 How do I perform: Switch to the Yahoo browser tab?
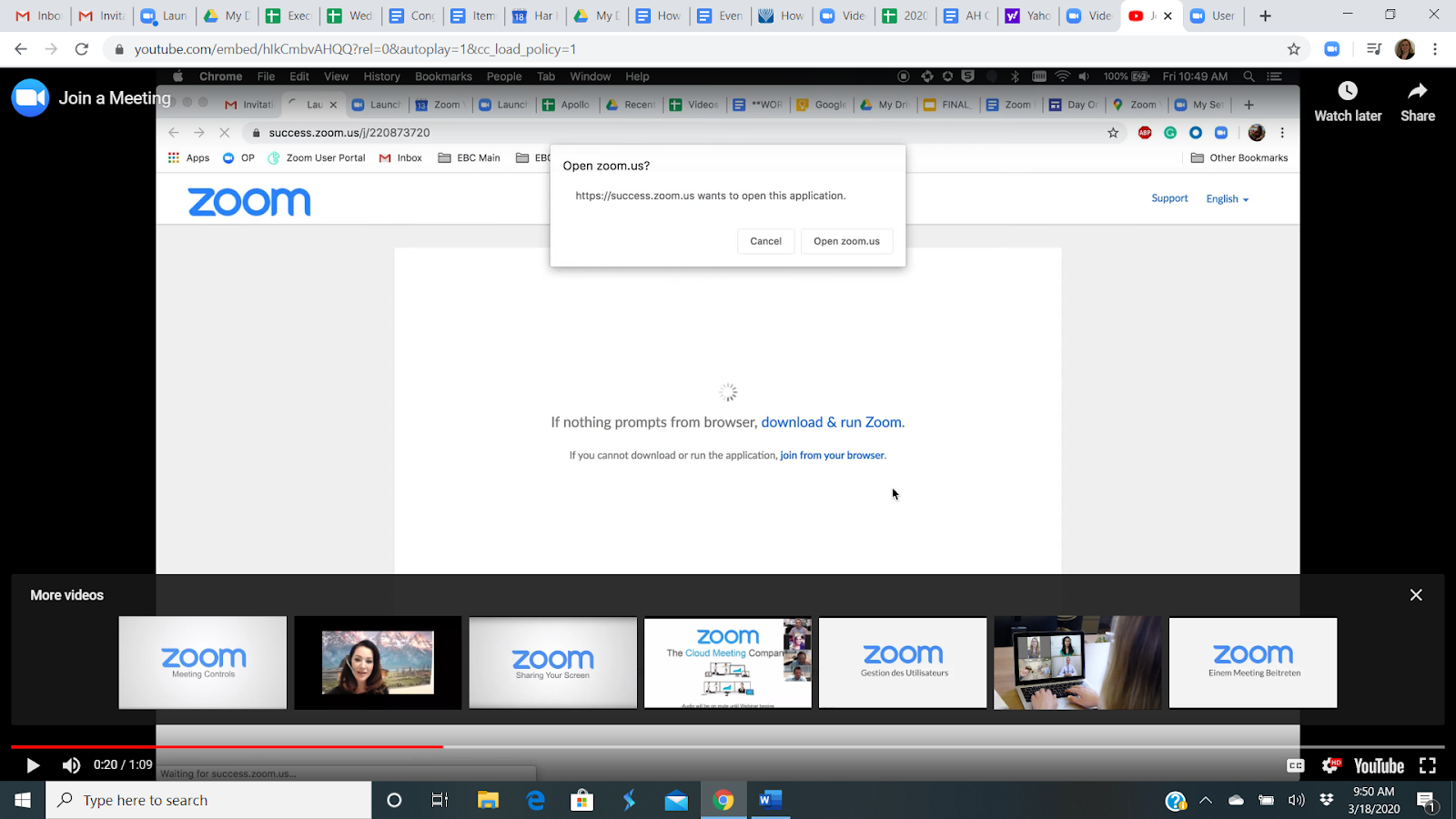click(x=1027, y=15)
